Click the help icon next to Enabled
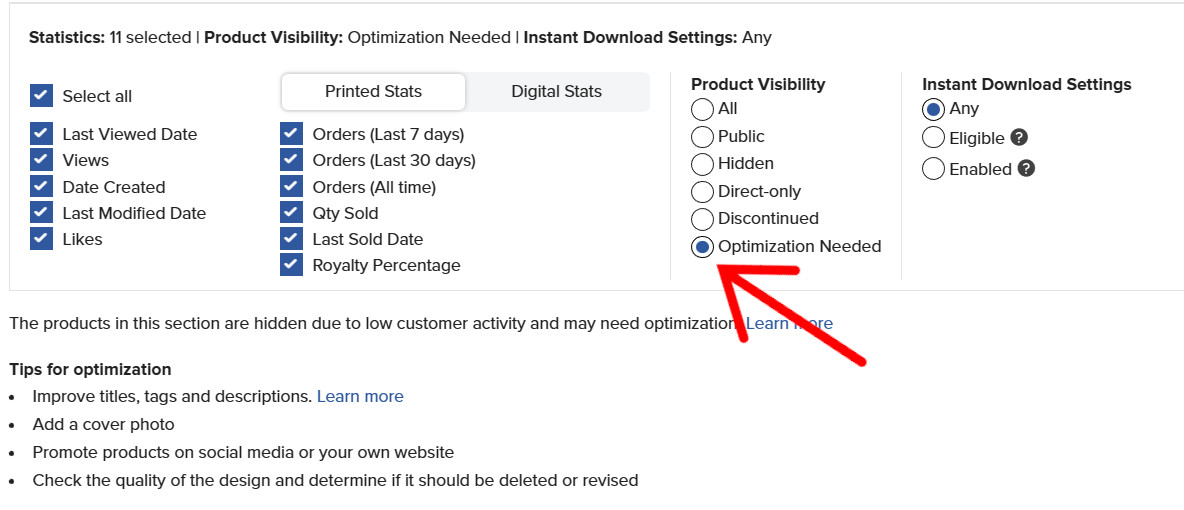 [1026, 168]
